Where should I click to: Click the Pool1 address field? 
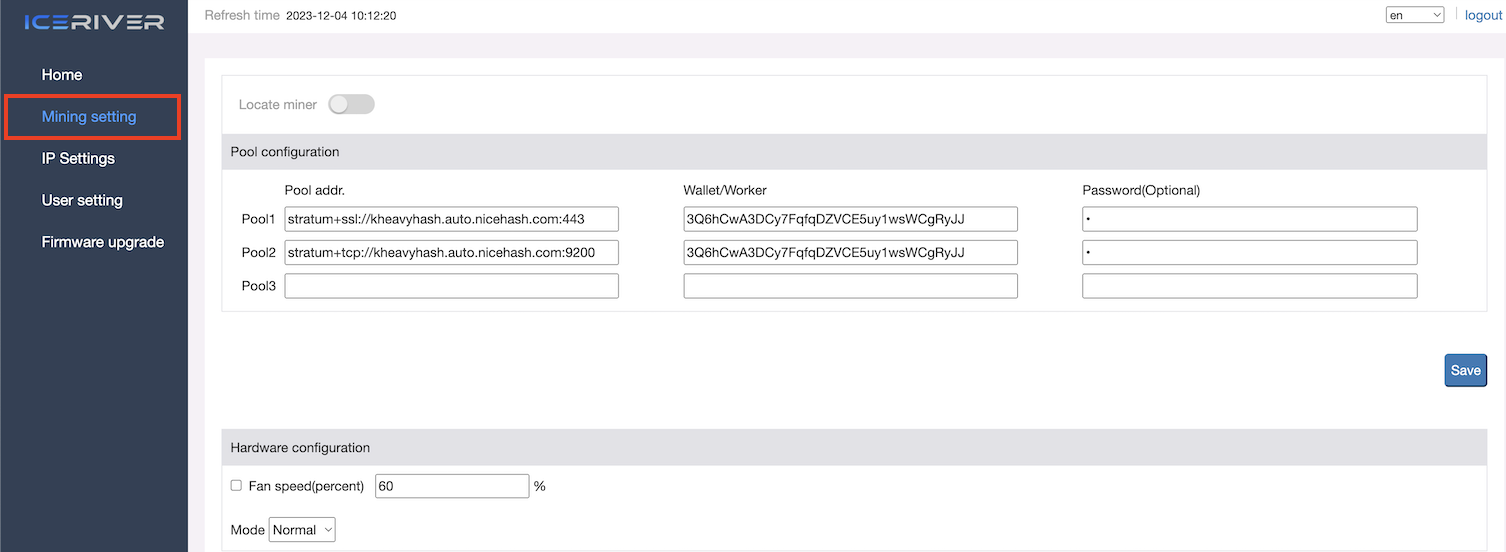(452, 219)
